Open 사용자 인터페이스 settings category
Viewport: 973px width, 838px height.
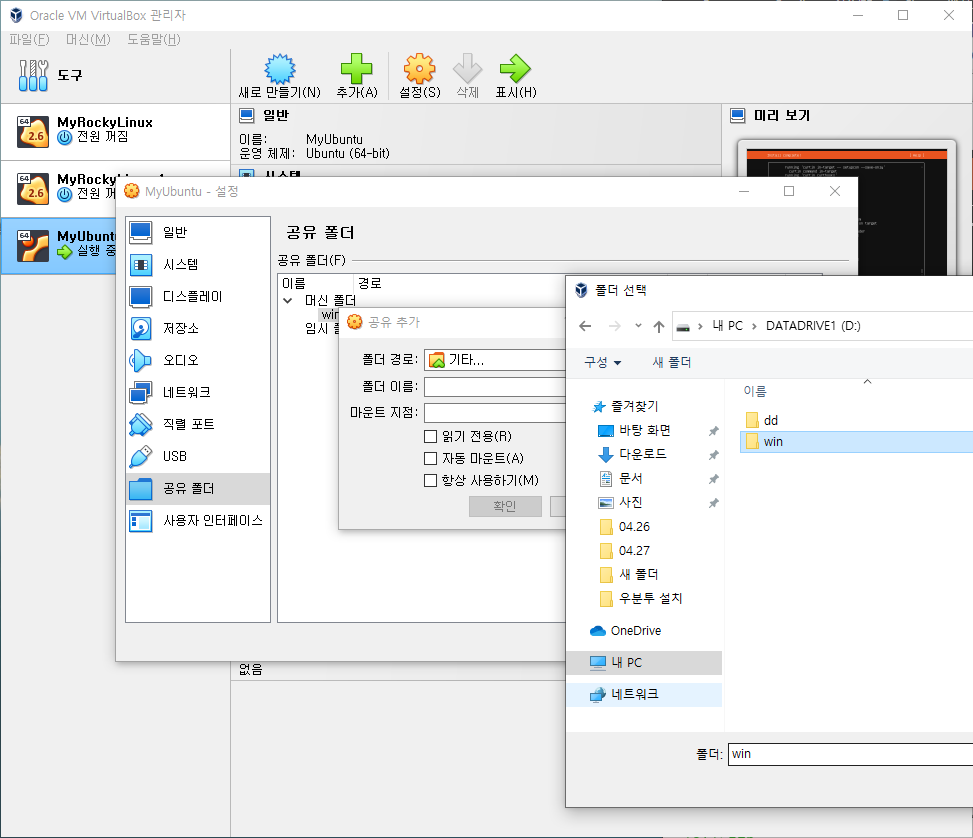[197, 520]
